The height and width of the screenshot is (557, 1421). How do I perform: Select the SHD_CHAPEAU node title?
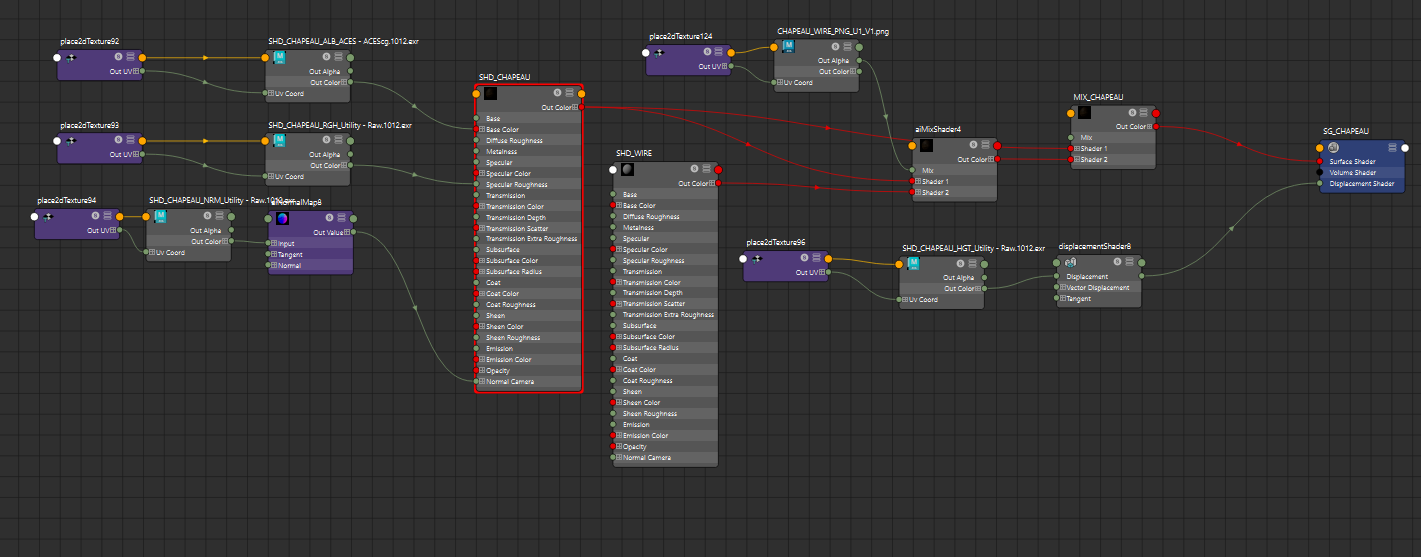[504, 77]
